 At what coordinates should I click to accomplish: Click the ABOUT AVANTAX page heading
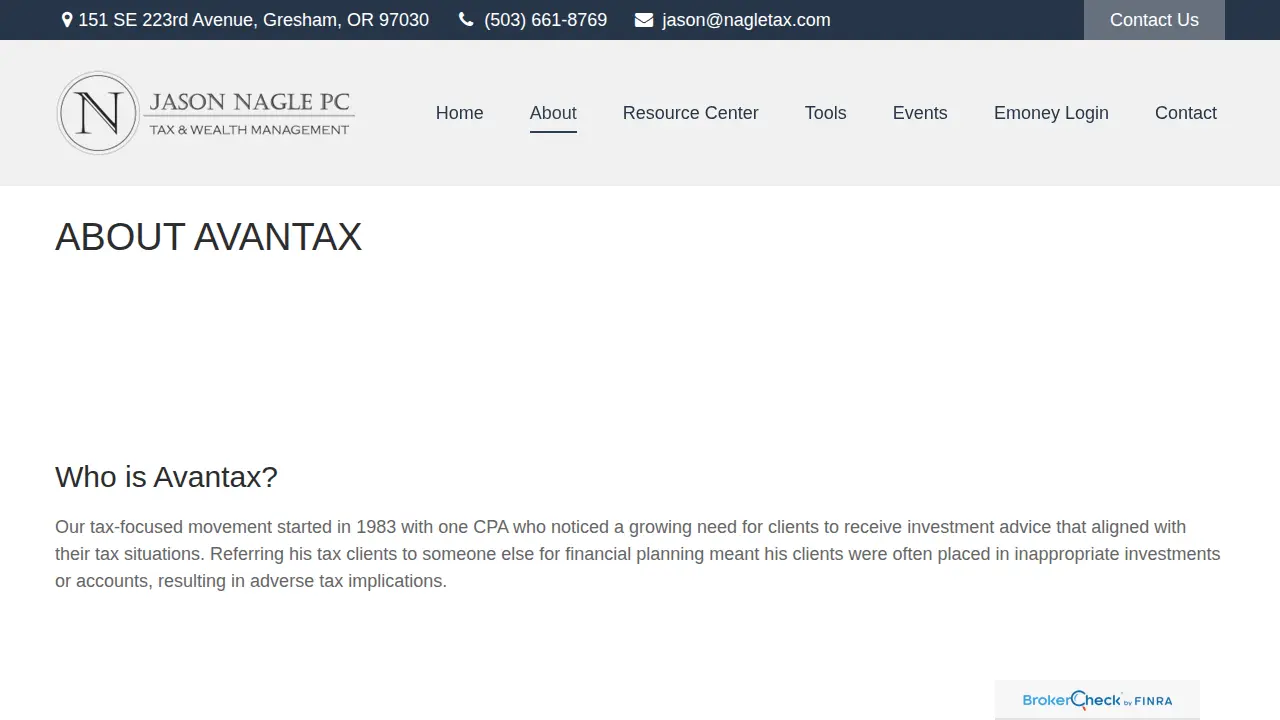[x=208, y=237]
